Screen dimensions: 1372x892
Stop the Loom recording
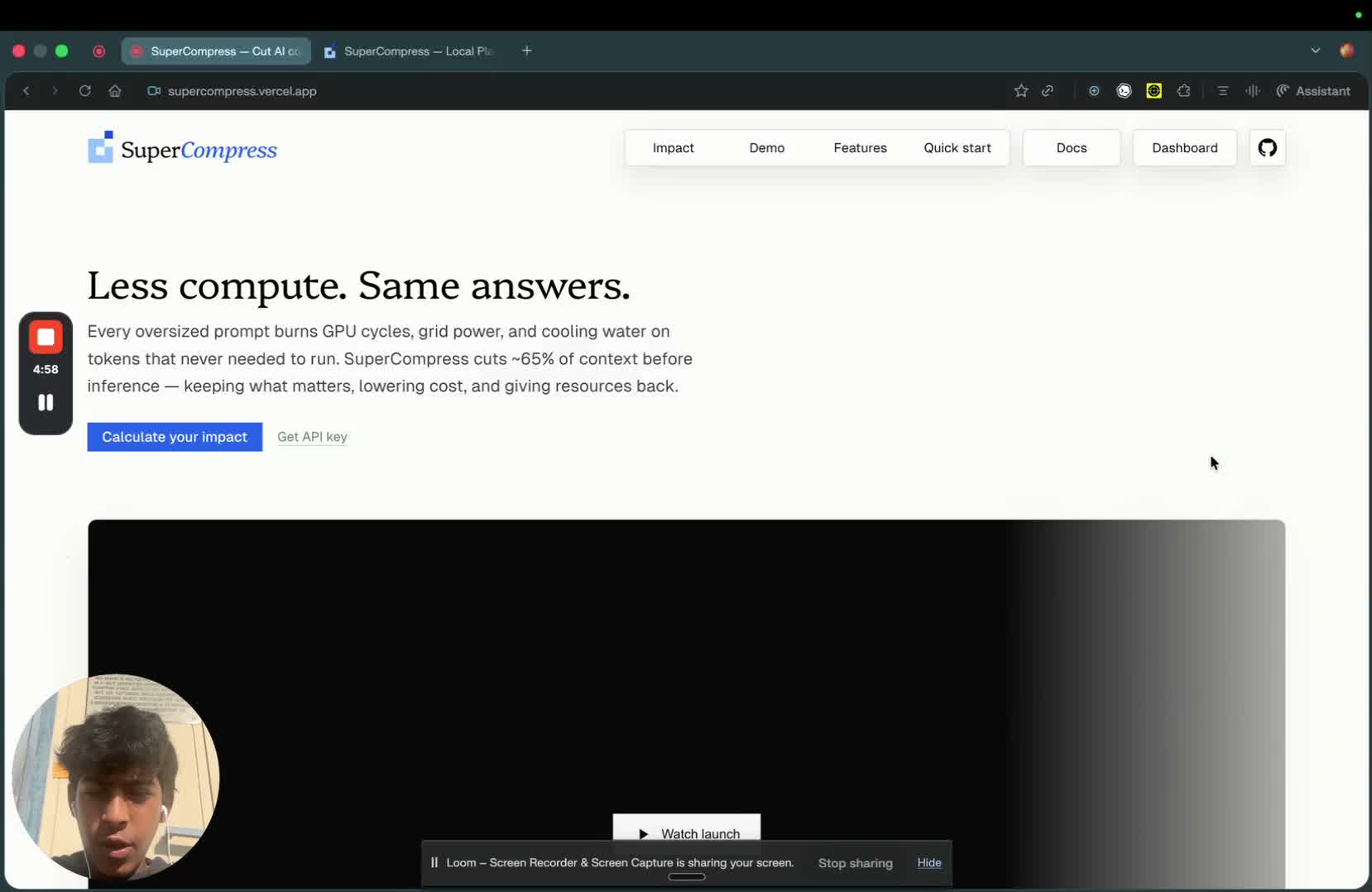46,338
